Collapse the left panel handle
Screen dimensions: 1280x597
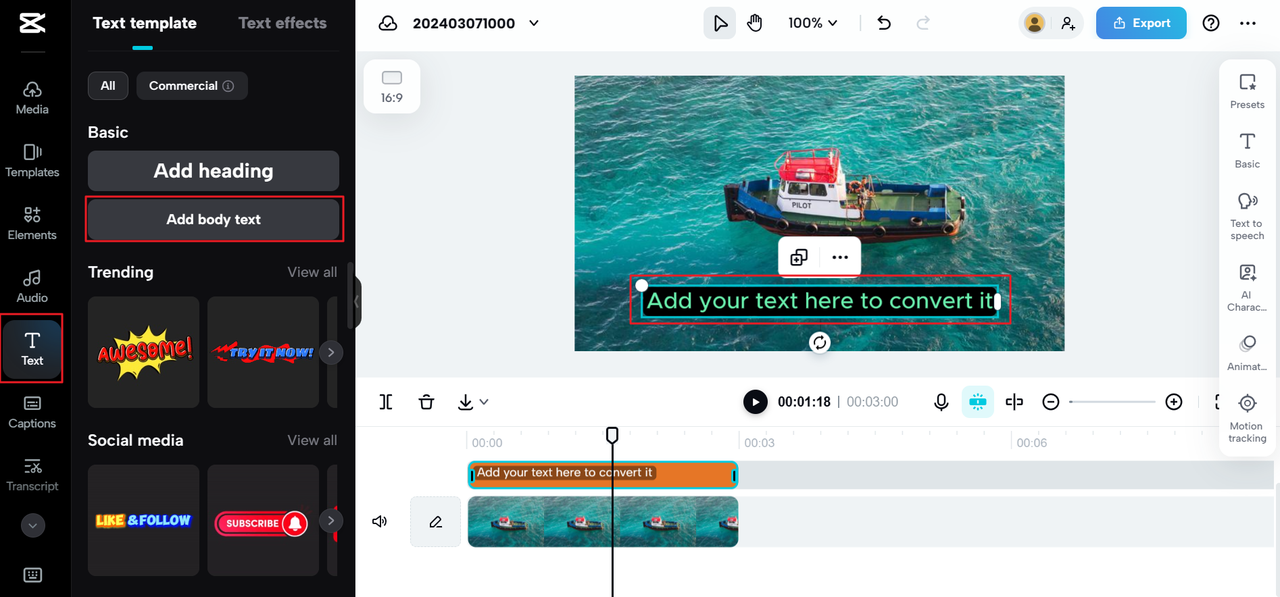[x=357, y=300]
